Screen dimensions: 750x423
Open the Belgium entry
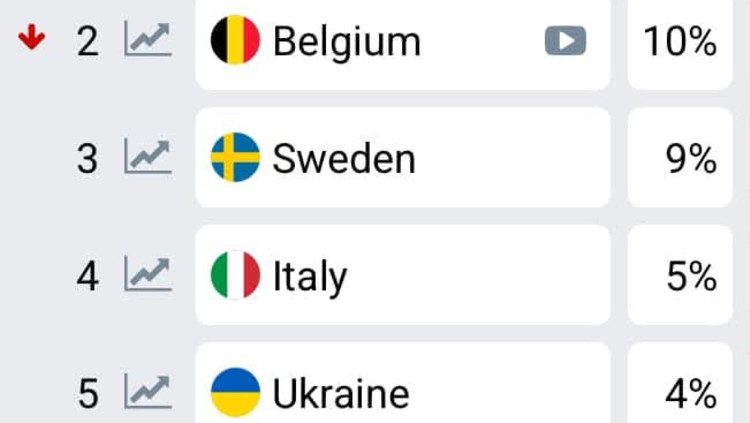400,41
